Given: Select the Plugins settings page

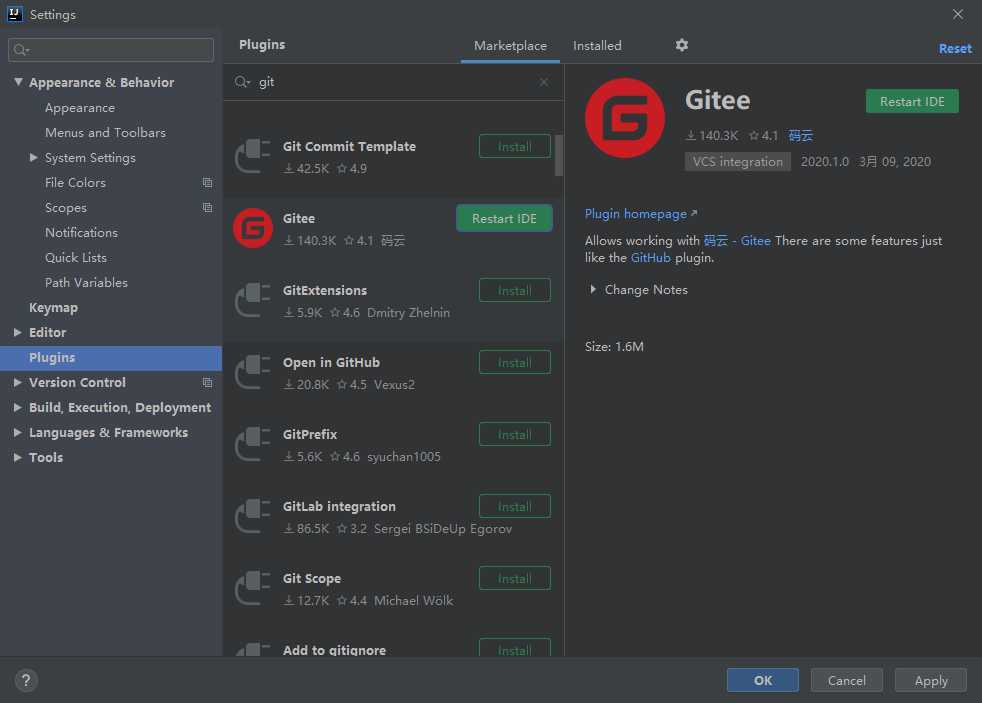Looking at the screenshot, I should [111, 358].
